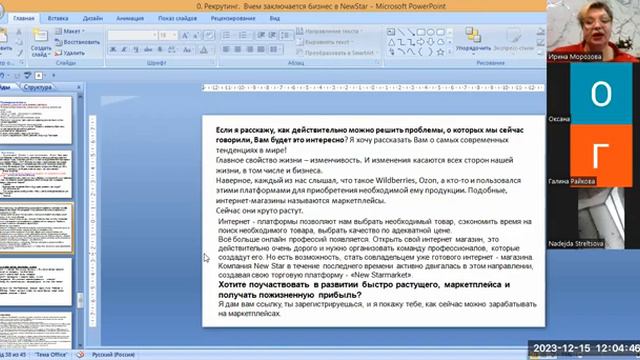The height and width of the screenshot is (360, 640).
Task: Toggle Italic (К) formatting
Action: coord(124,50)
